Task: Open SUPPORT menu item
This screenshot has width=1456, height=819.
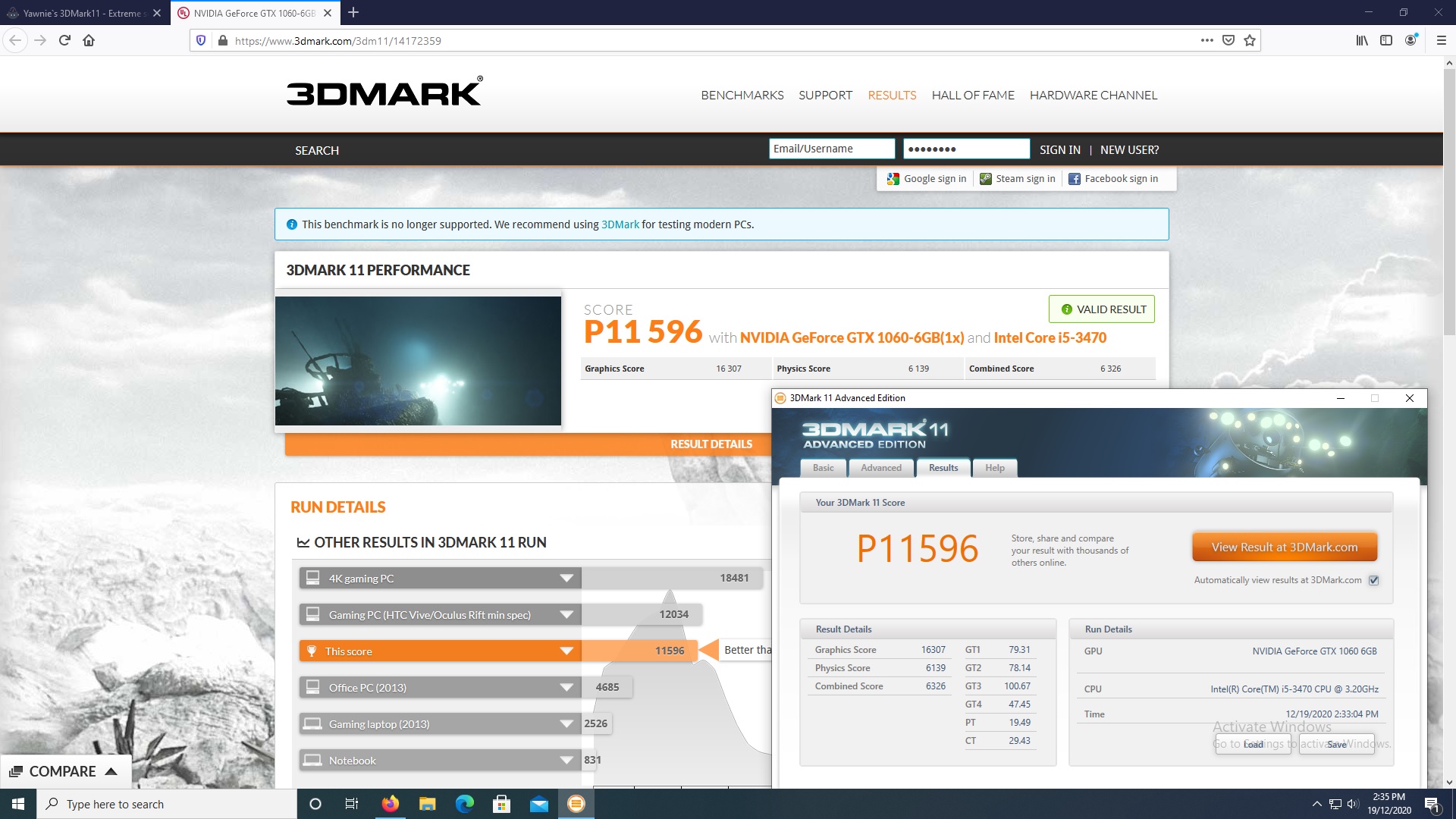Action: pos(825,95)
